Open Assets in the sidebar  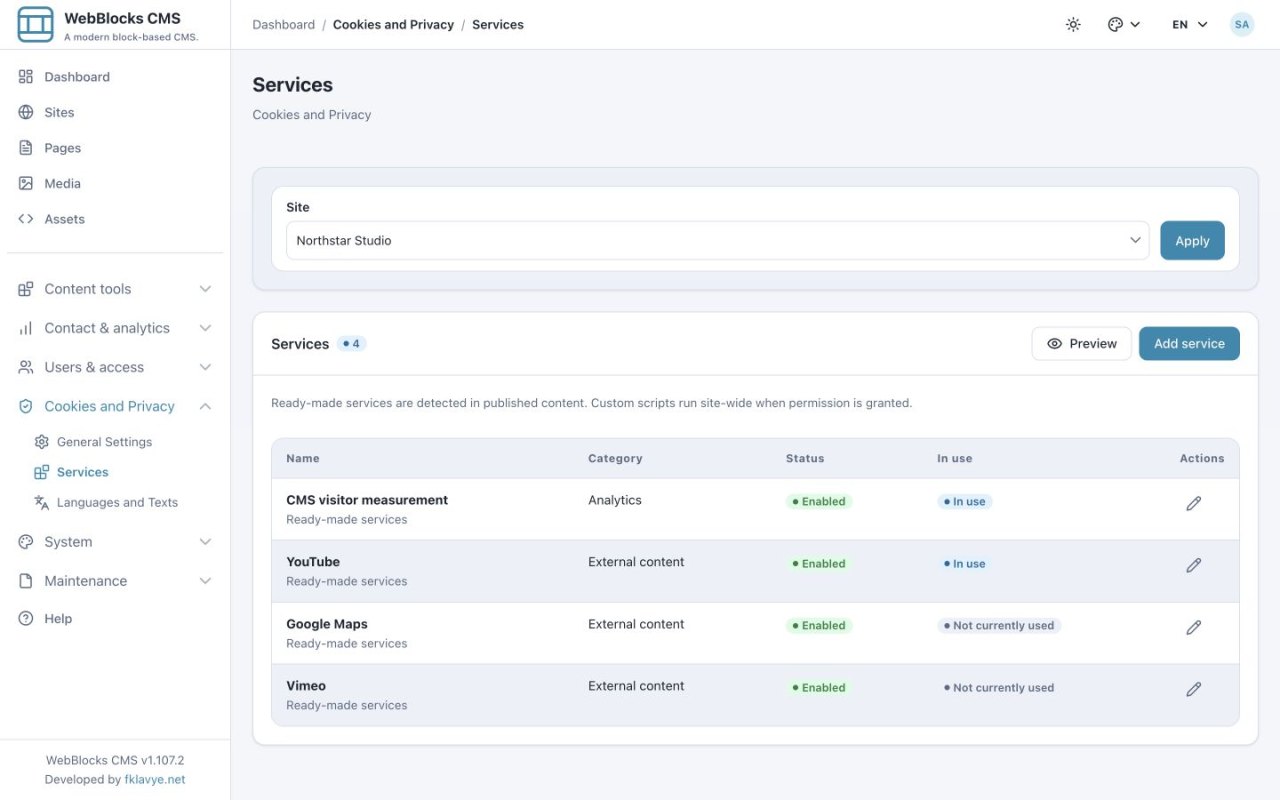pyautogui.click(x=115, y=219)
